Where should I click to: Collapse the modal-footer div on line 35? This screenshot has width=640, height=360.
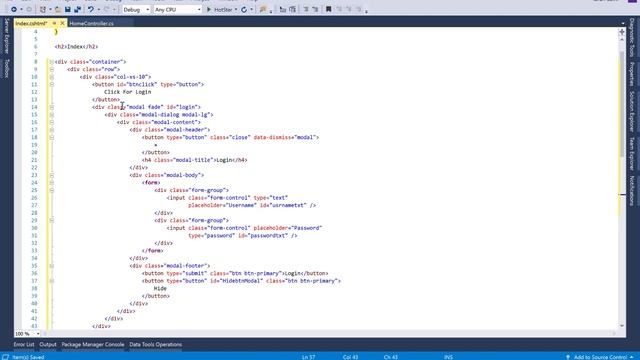coord(52,266)
